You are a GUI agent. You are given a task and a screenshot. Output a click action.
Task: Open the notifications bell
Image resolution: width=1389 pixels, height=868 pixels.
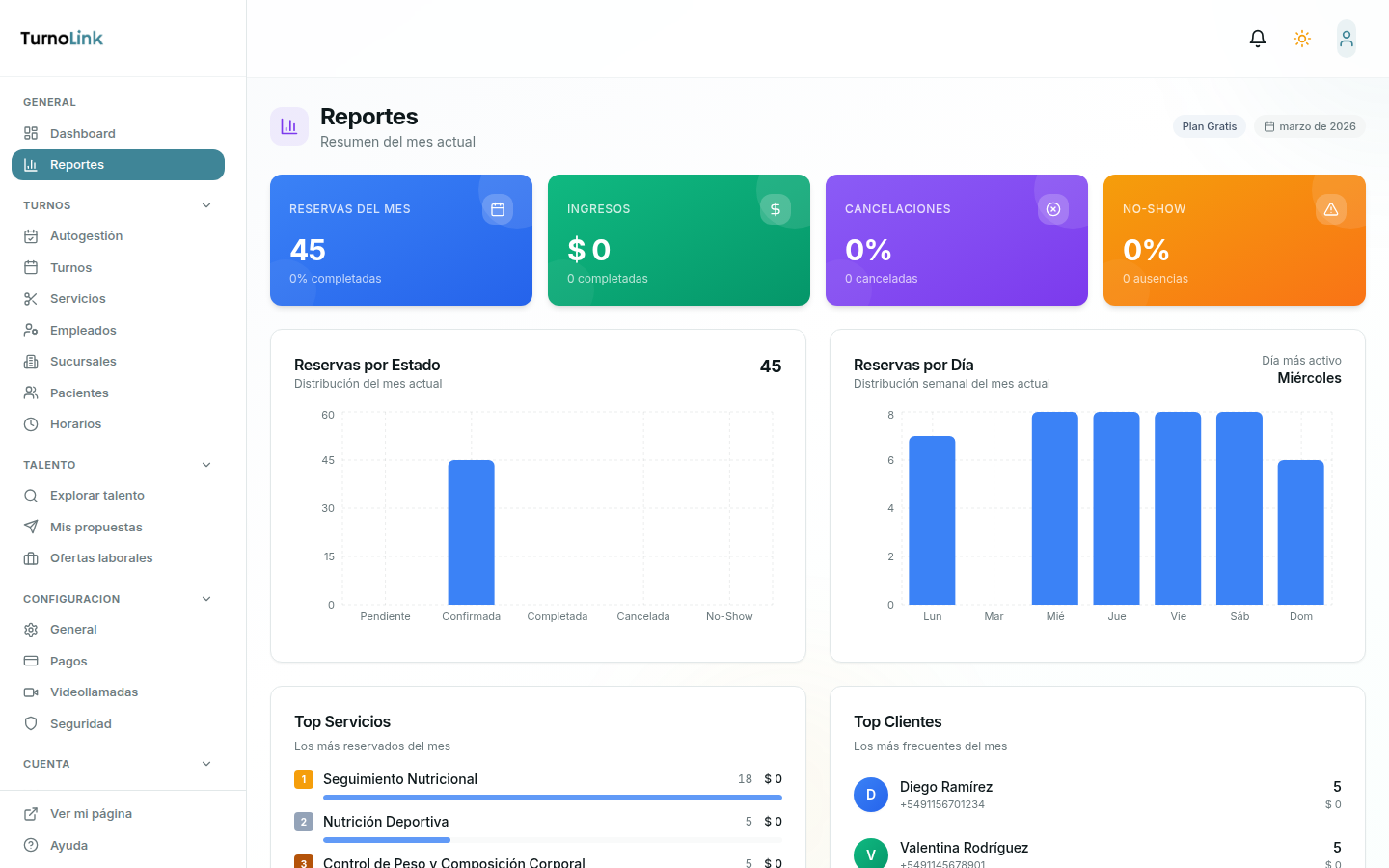[x=1257, y=39]
